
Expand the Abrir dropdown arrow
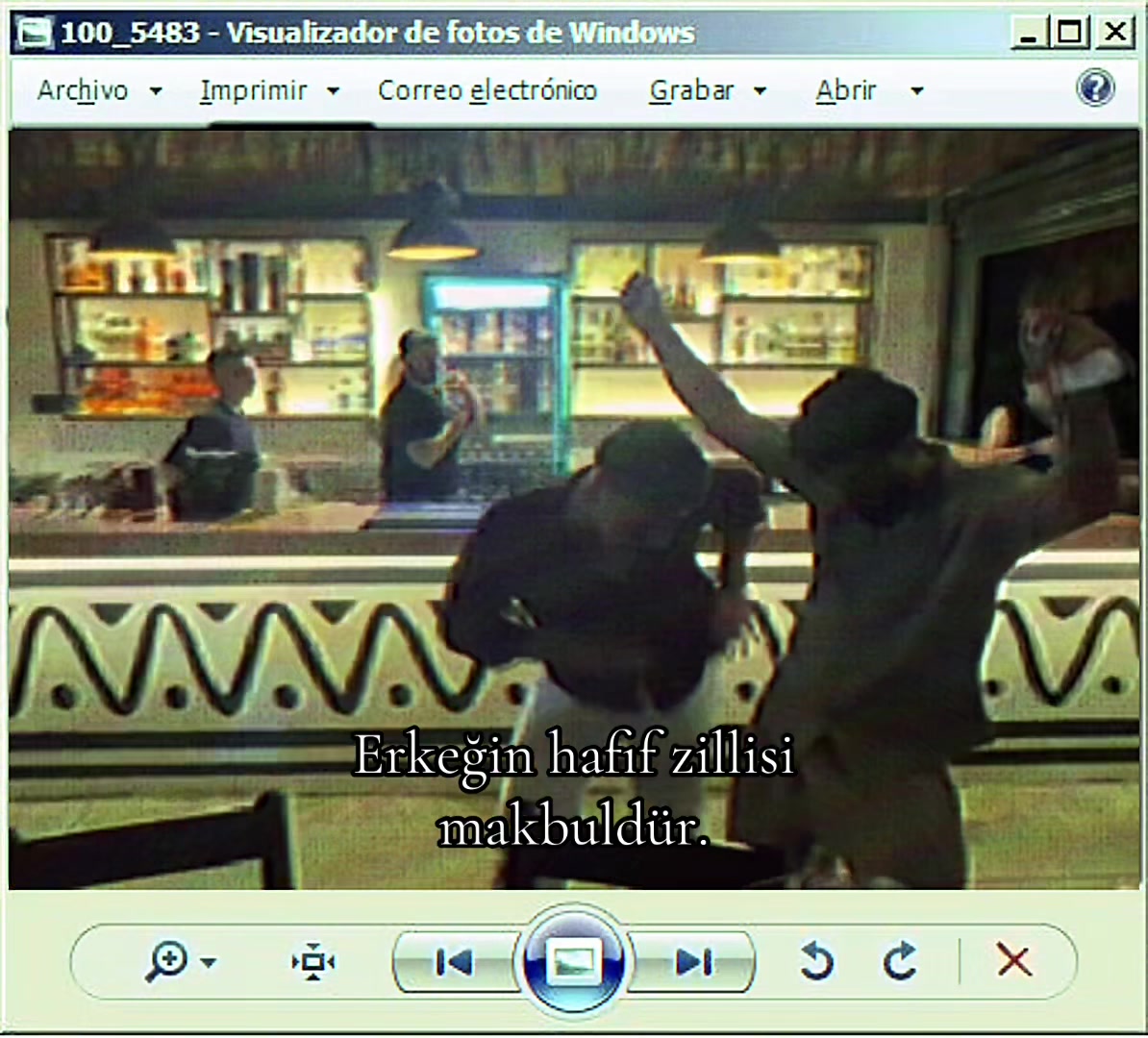coord(916,91)
